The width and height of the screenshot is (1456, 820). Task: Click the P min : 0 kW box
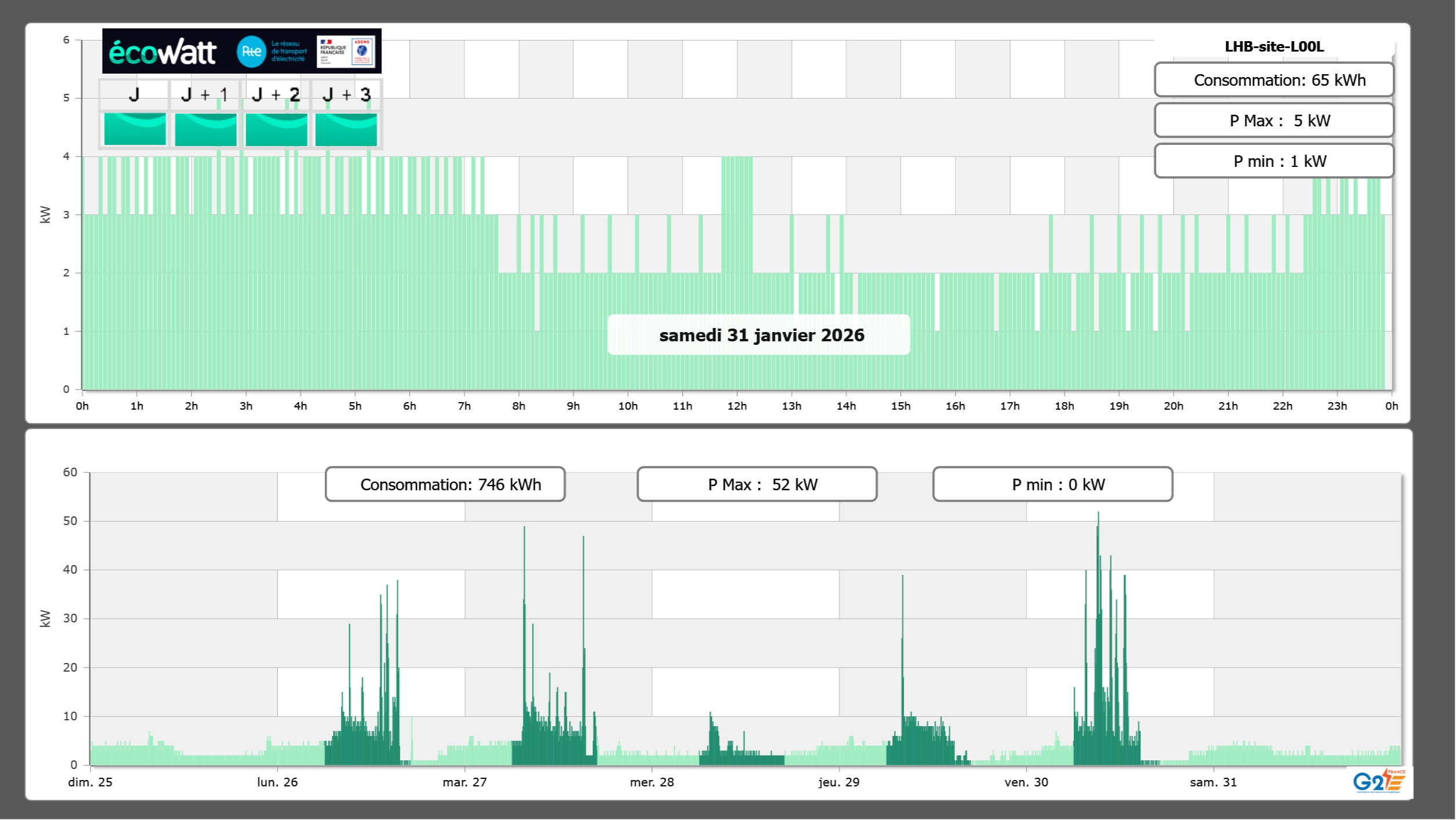coord(1052,484)
